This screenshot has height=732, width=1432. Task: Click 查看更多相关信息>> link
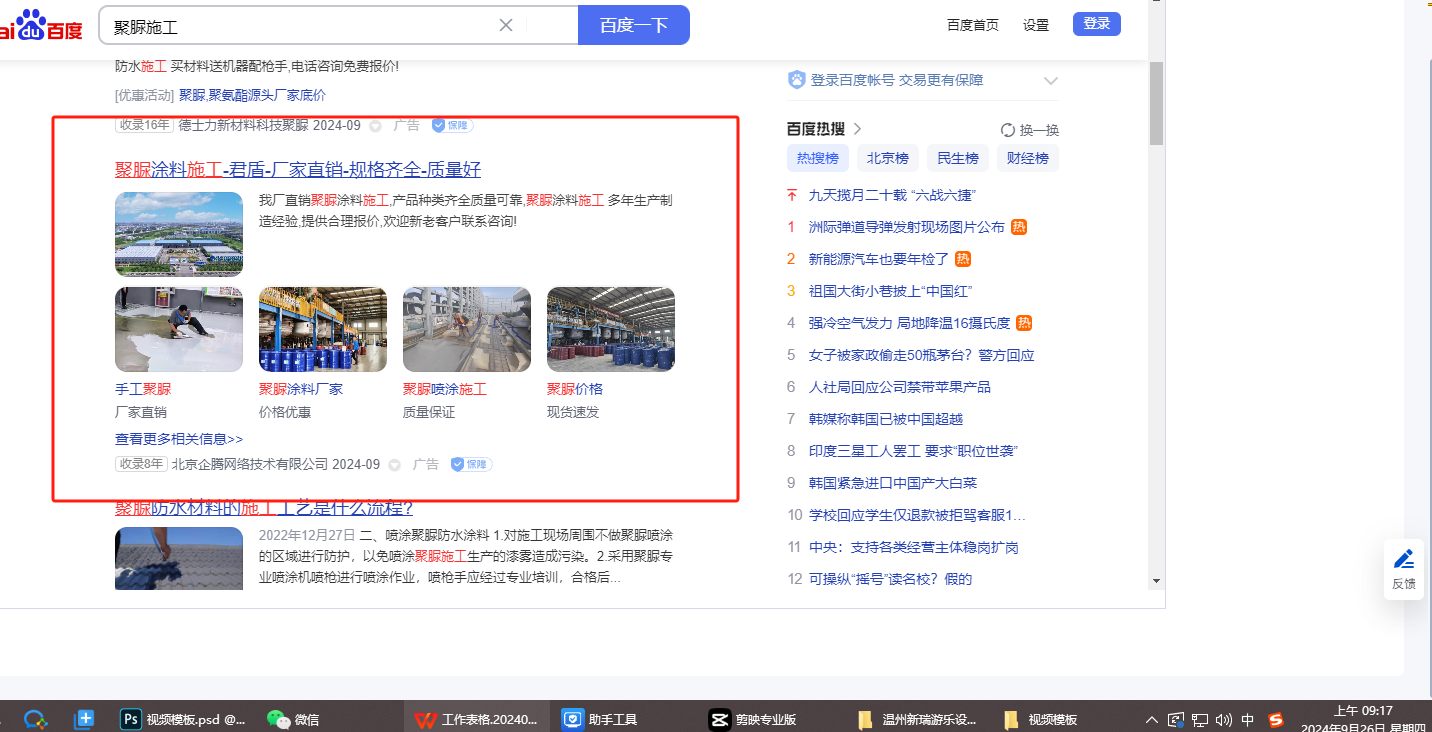[x=179, y=439]
